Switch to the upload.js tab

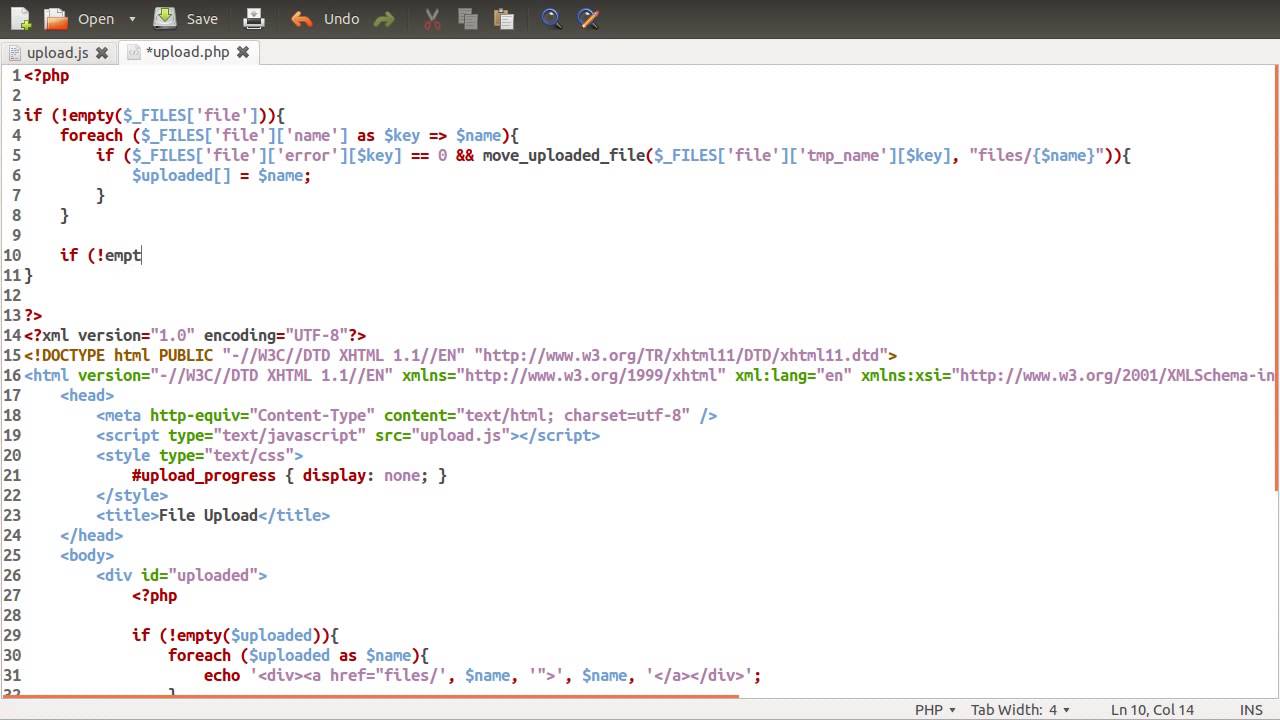57,52
